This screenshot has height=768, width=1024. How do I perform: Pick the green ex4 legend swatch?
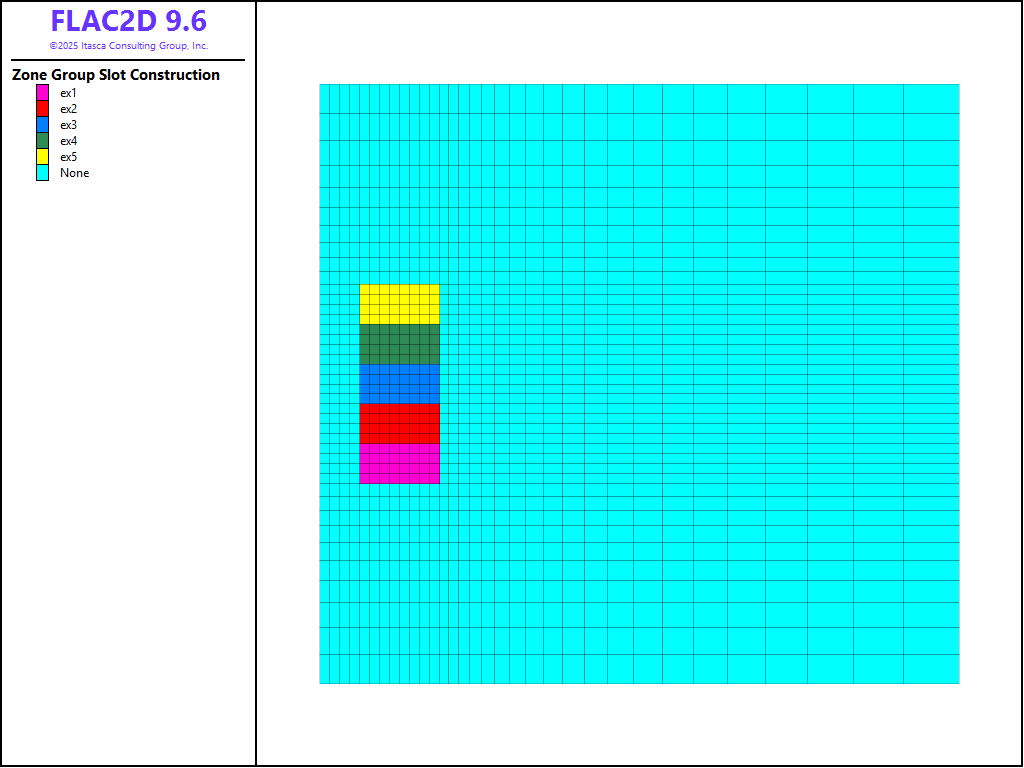point(42,141)
